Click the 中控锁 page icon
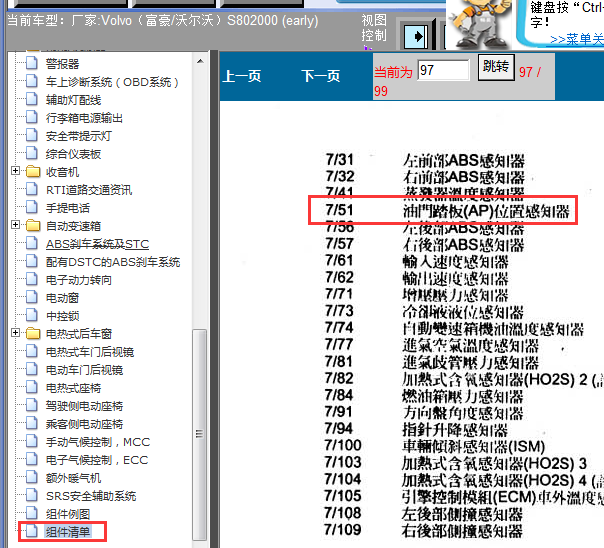 tap(32, 315)
